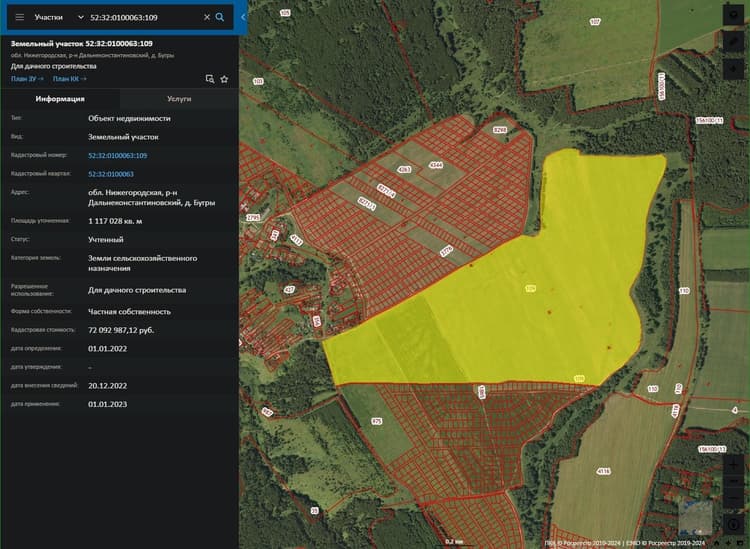Open cadastral quarter 52:32:0100063 link

111,174
